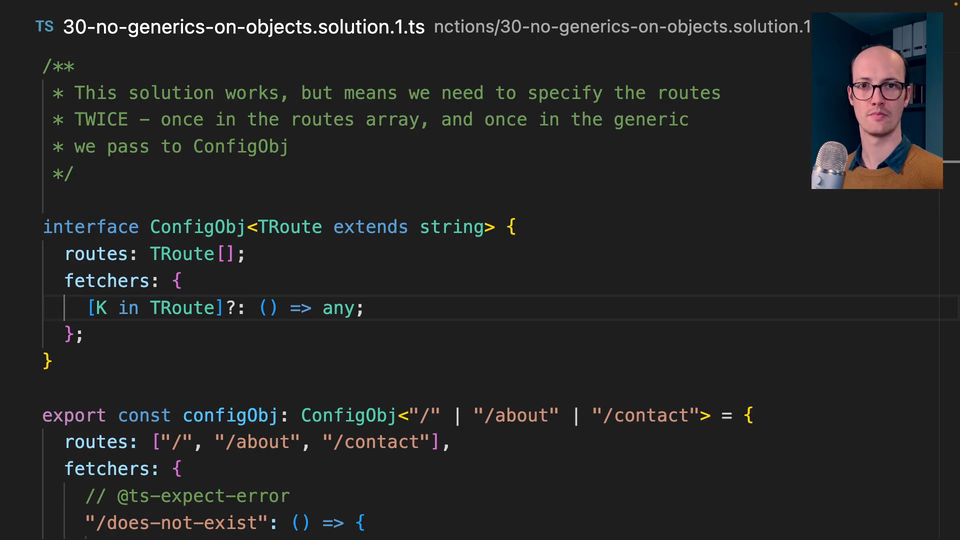Click the 'routes' property inside the interface
960x540 pixels.
[x=96, y=254]
